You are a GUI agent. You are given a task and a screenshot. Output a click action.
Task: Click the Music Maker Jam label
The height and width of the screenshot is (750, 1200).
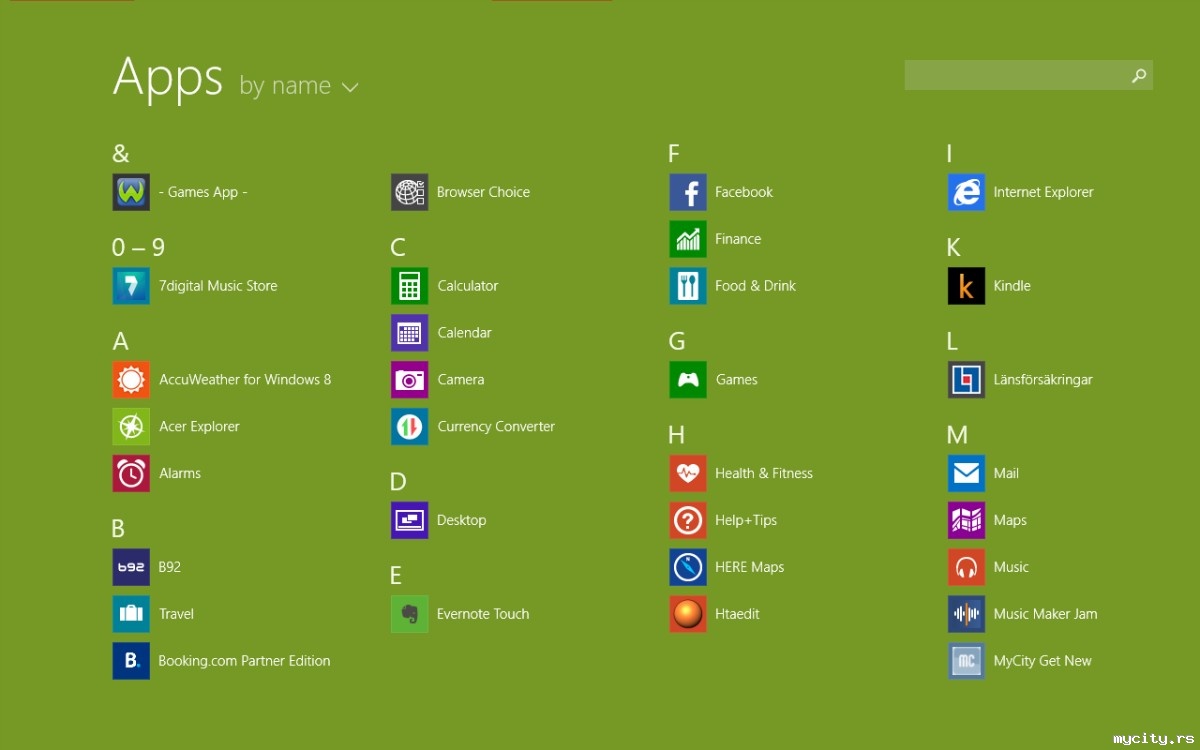point(1045,614)
